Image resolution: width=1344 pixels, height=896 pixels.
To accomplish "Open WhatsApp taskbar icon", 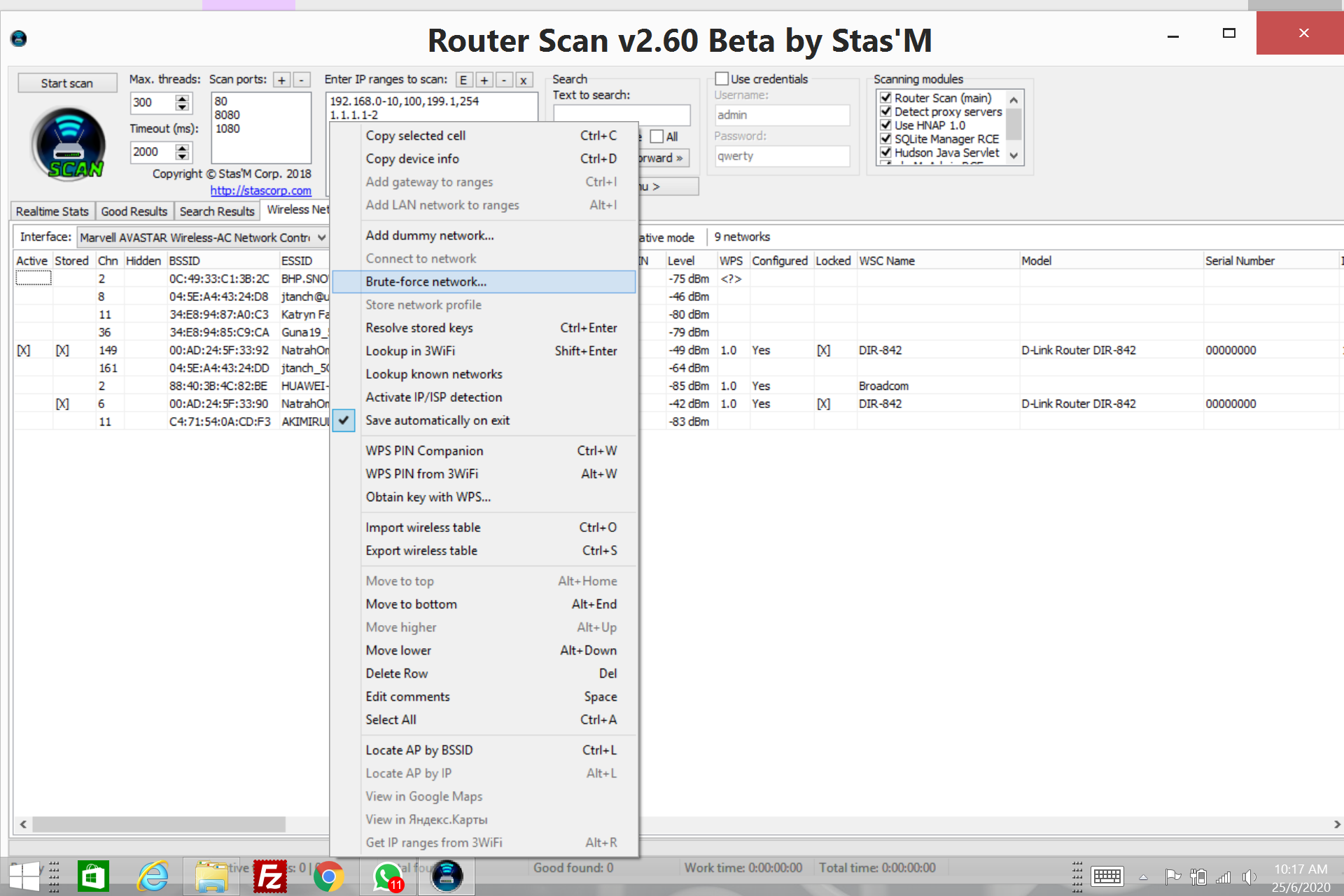I will point(388,876).
